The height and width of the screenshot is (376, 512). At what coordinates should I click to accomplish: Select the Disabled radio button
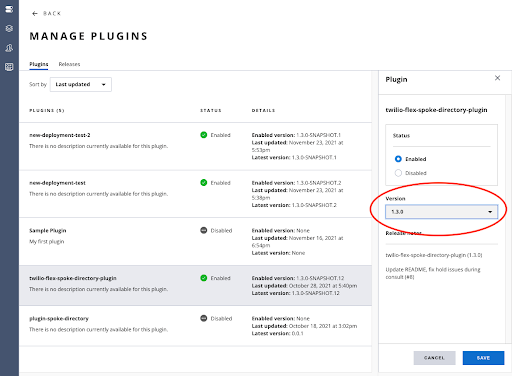398,173
